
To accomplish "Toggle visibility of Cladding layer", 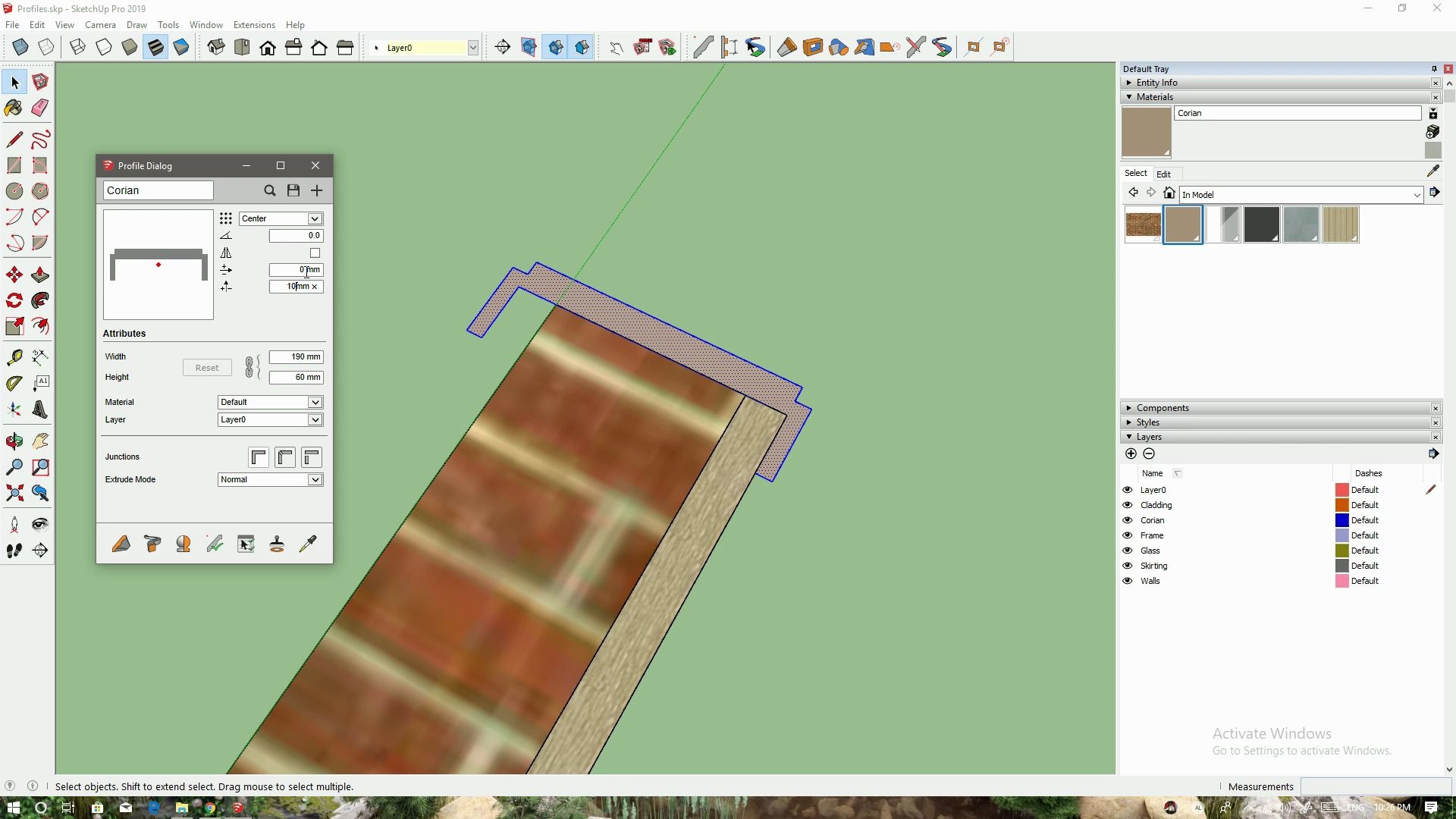I will pyautogui.click(x=1128, y=504).
